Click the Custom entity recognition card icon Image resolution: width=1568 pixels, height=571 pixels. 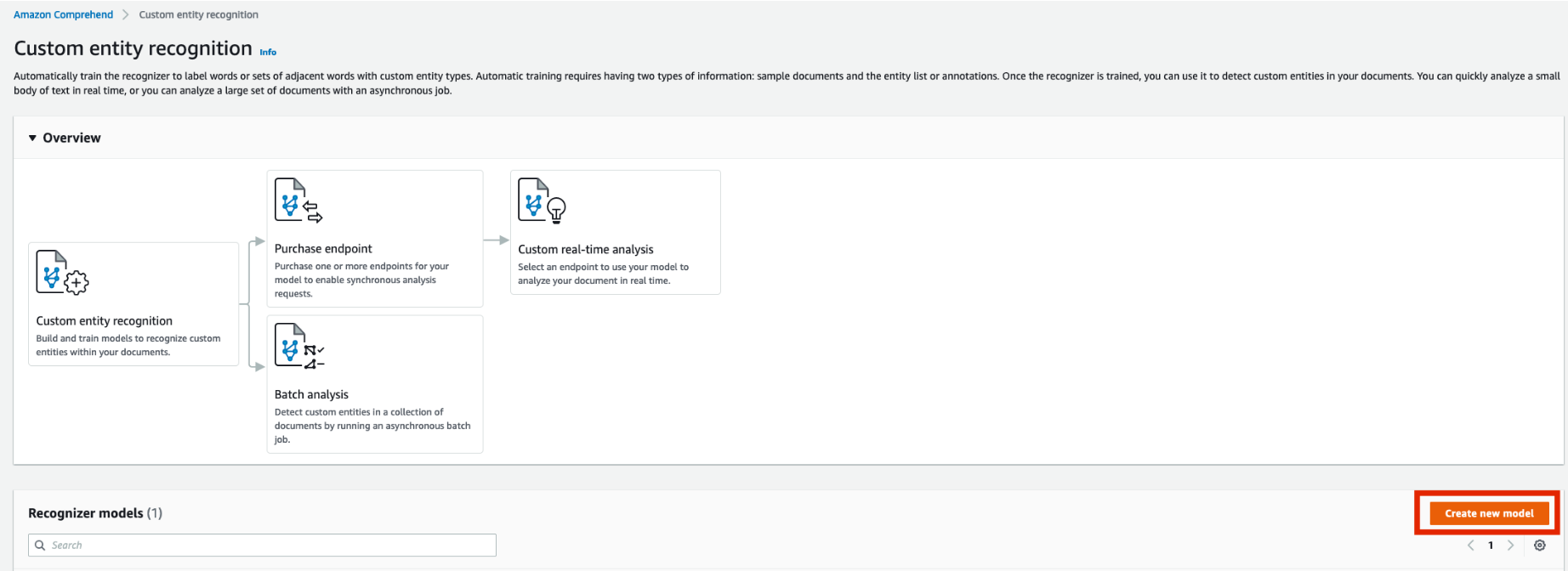click(62, 272)
